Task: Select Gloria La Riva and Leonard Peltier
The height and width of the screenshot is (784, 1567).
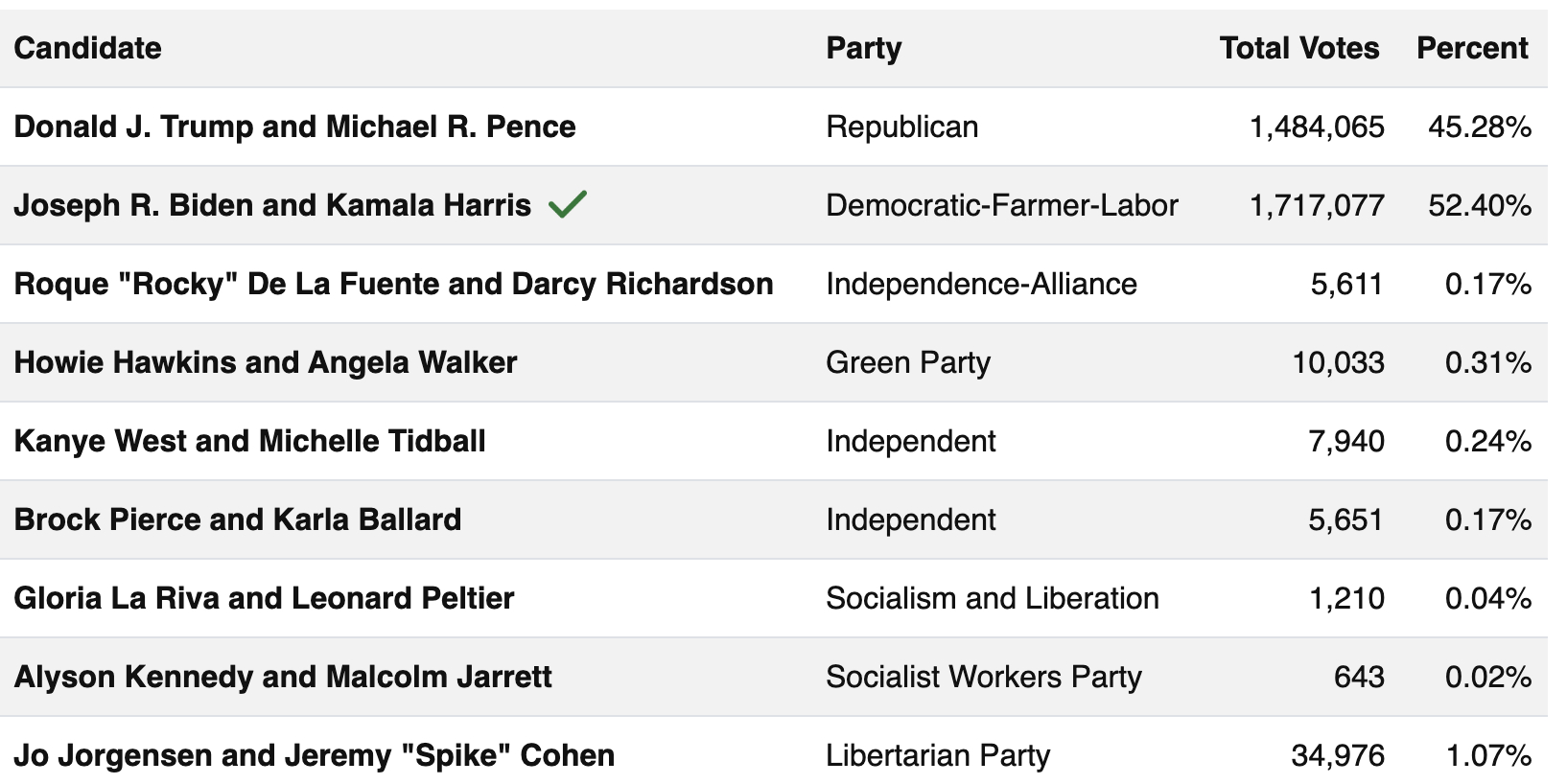Action: (x=264, y=598)
